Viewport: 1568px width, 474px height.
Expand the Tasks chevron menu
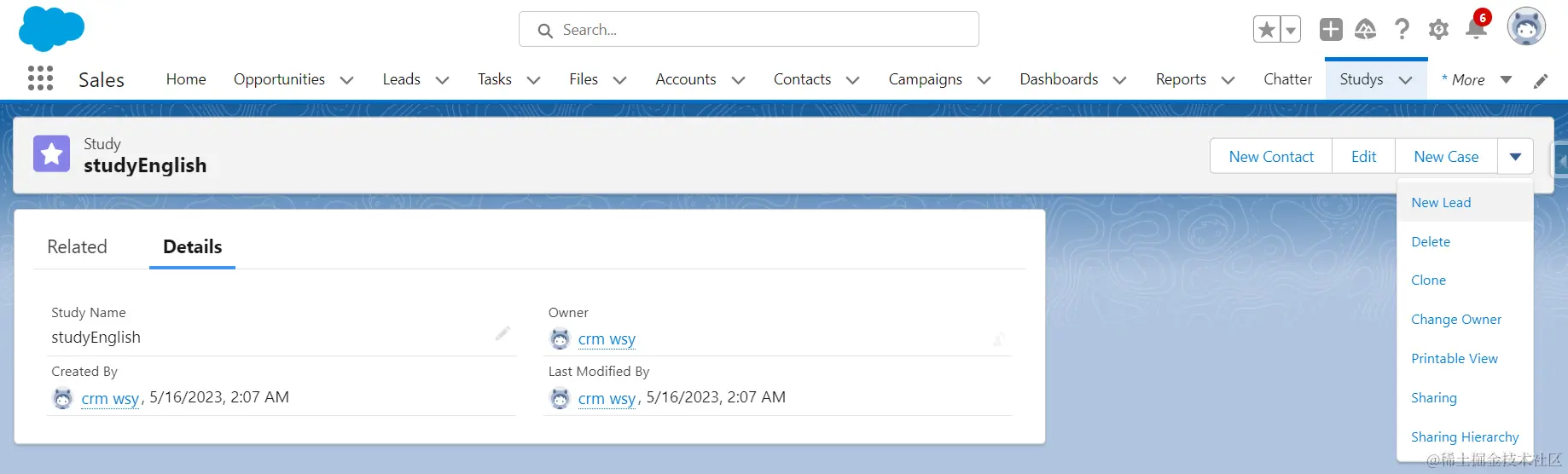533,80
